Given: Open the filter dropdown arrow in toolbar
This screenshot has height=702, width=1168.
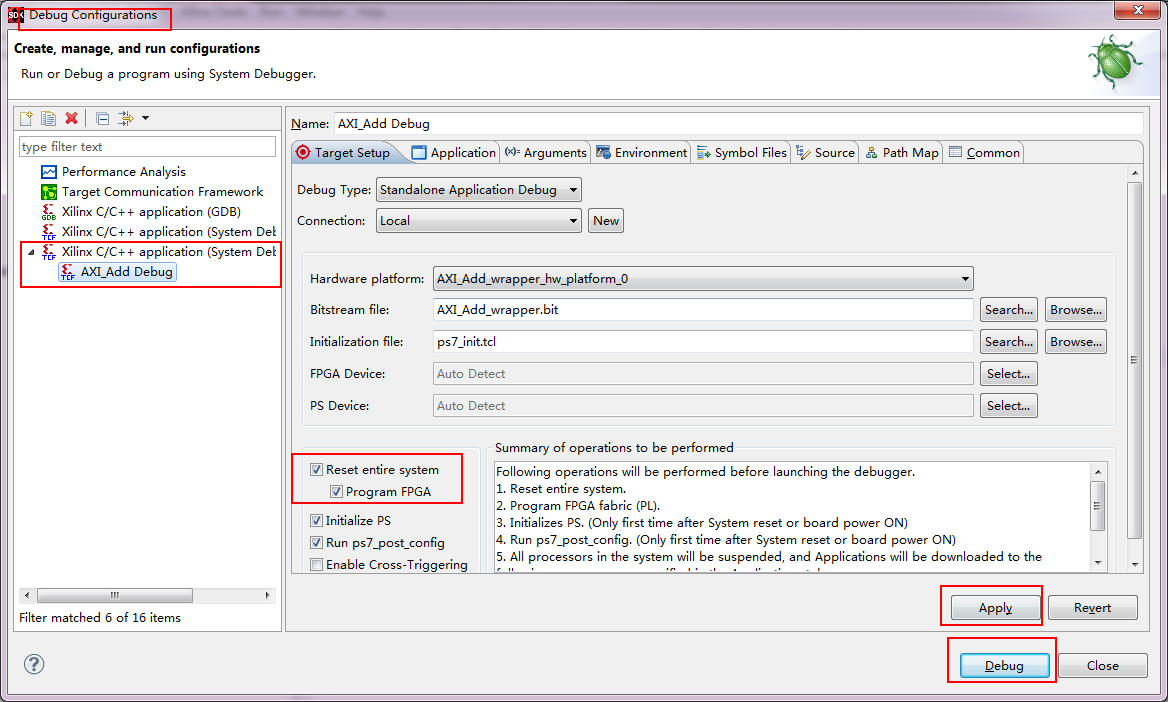Looking at the screenshot, I should 145,118.
